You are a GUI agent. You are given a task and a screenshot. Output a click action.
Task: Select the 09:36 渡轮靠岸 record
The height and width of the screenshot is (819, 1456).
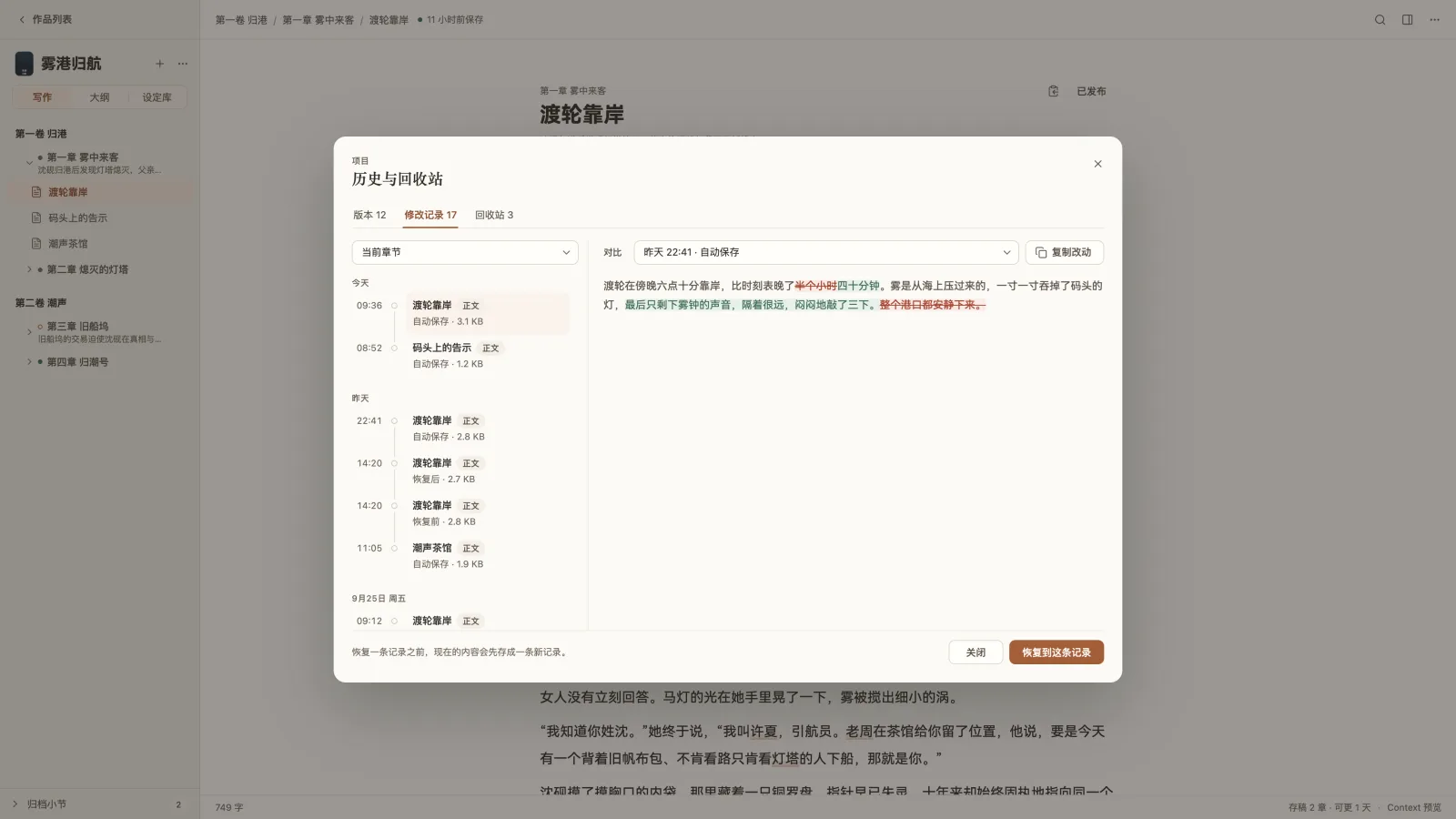tap(487, 313)
